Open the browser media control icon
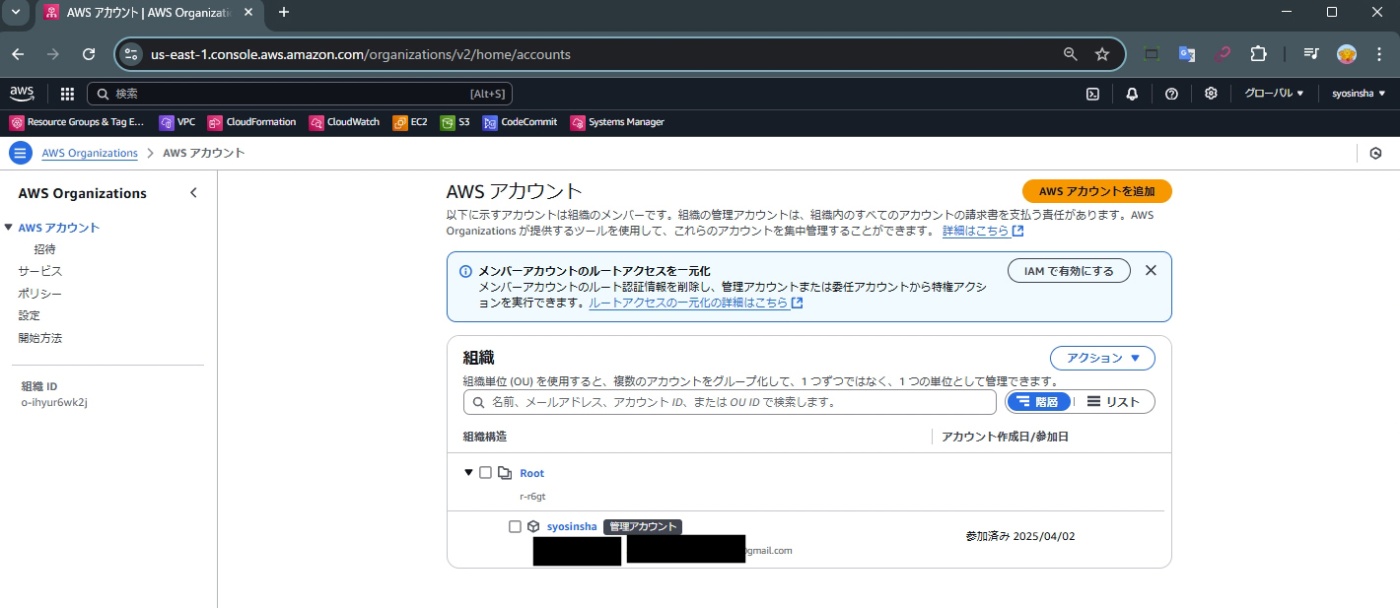The image size is (1400, 608). point(1311,54)
